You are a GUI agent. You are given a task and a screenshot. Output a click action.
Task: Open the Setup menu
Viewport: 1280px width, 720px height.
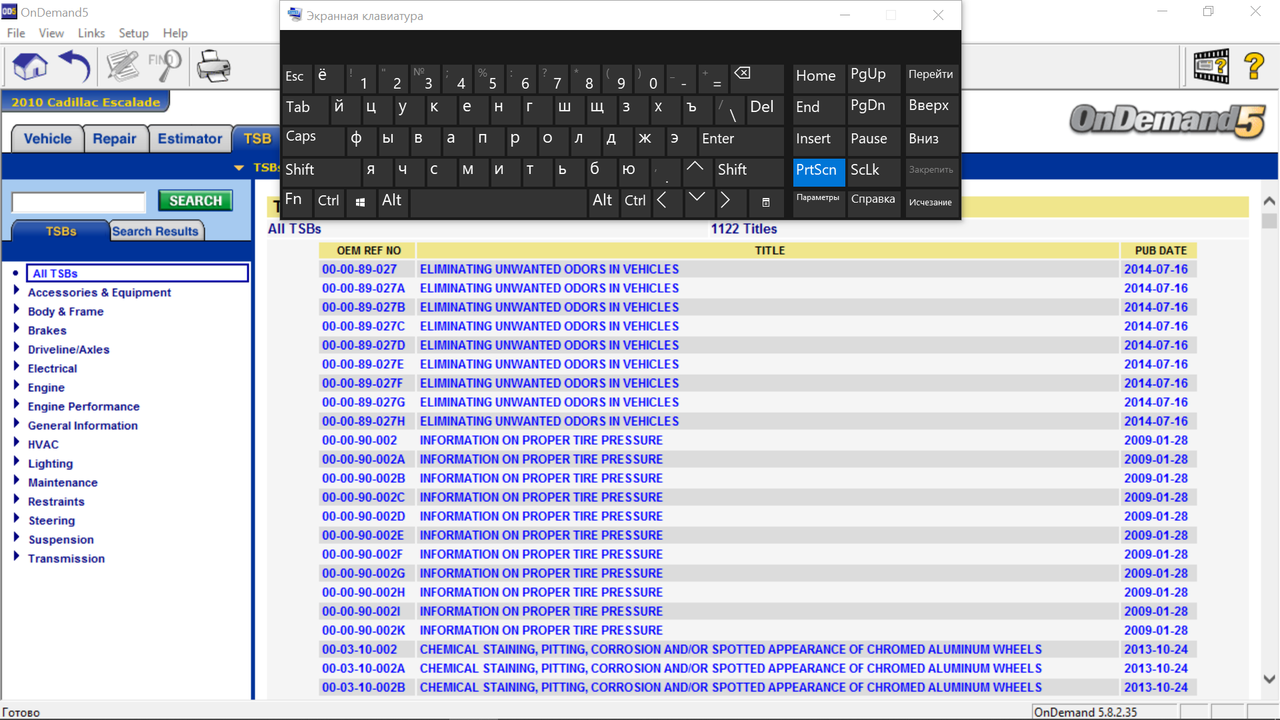coord(133,33)
